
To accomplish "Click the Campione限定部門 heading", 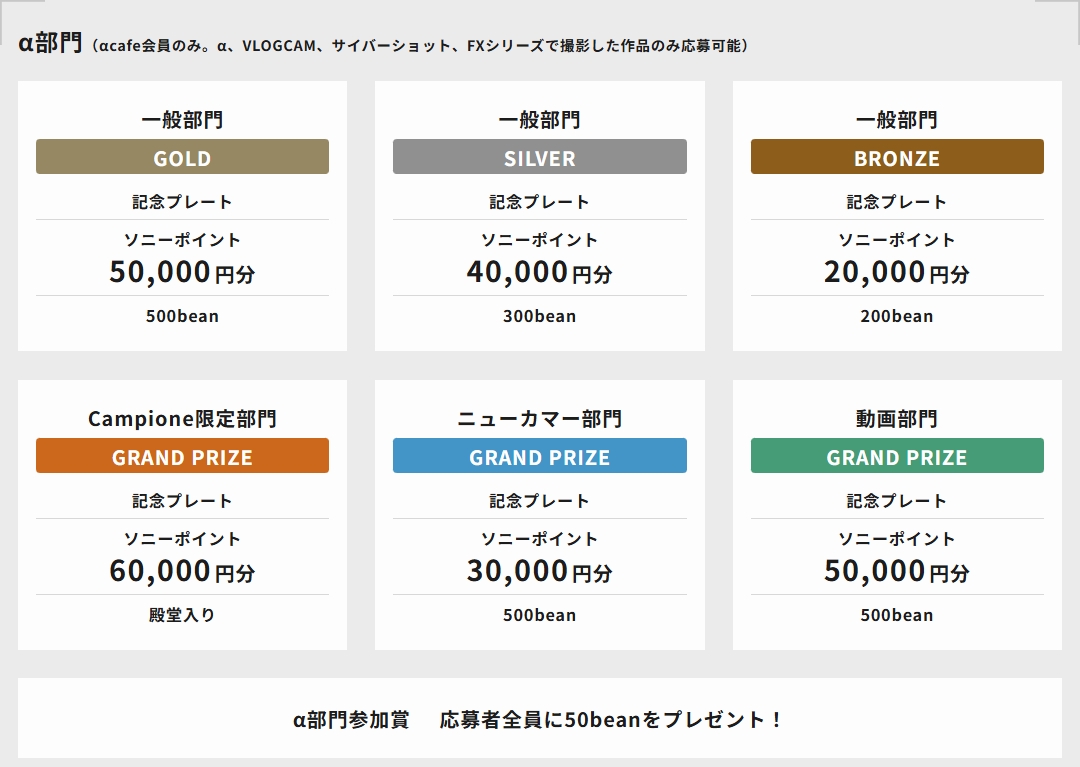I will pos(182,419).
